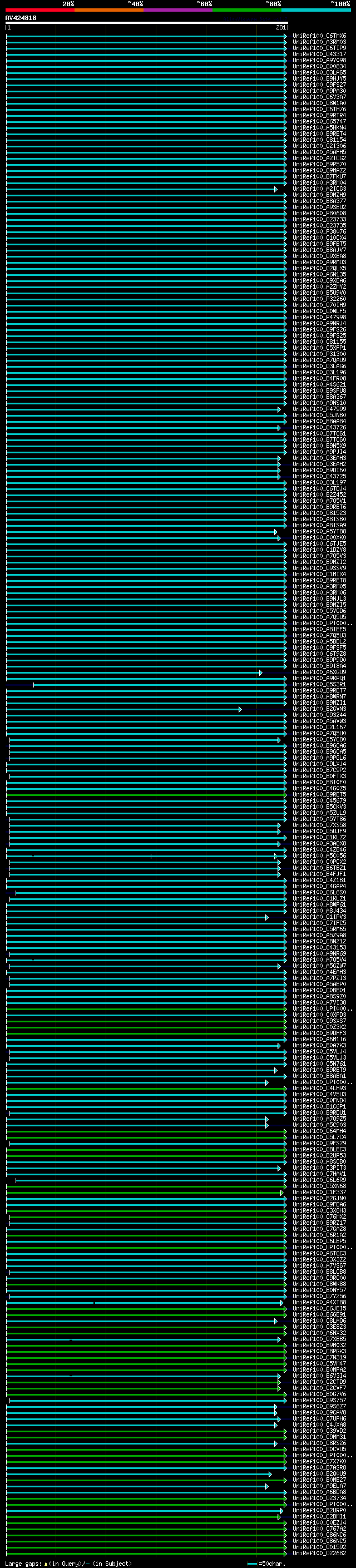Select the UniRef100_C2L167 label
356x1568 pixels.
pyautogui.click(x=319, y=728)
